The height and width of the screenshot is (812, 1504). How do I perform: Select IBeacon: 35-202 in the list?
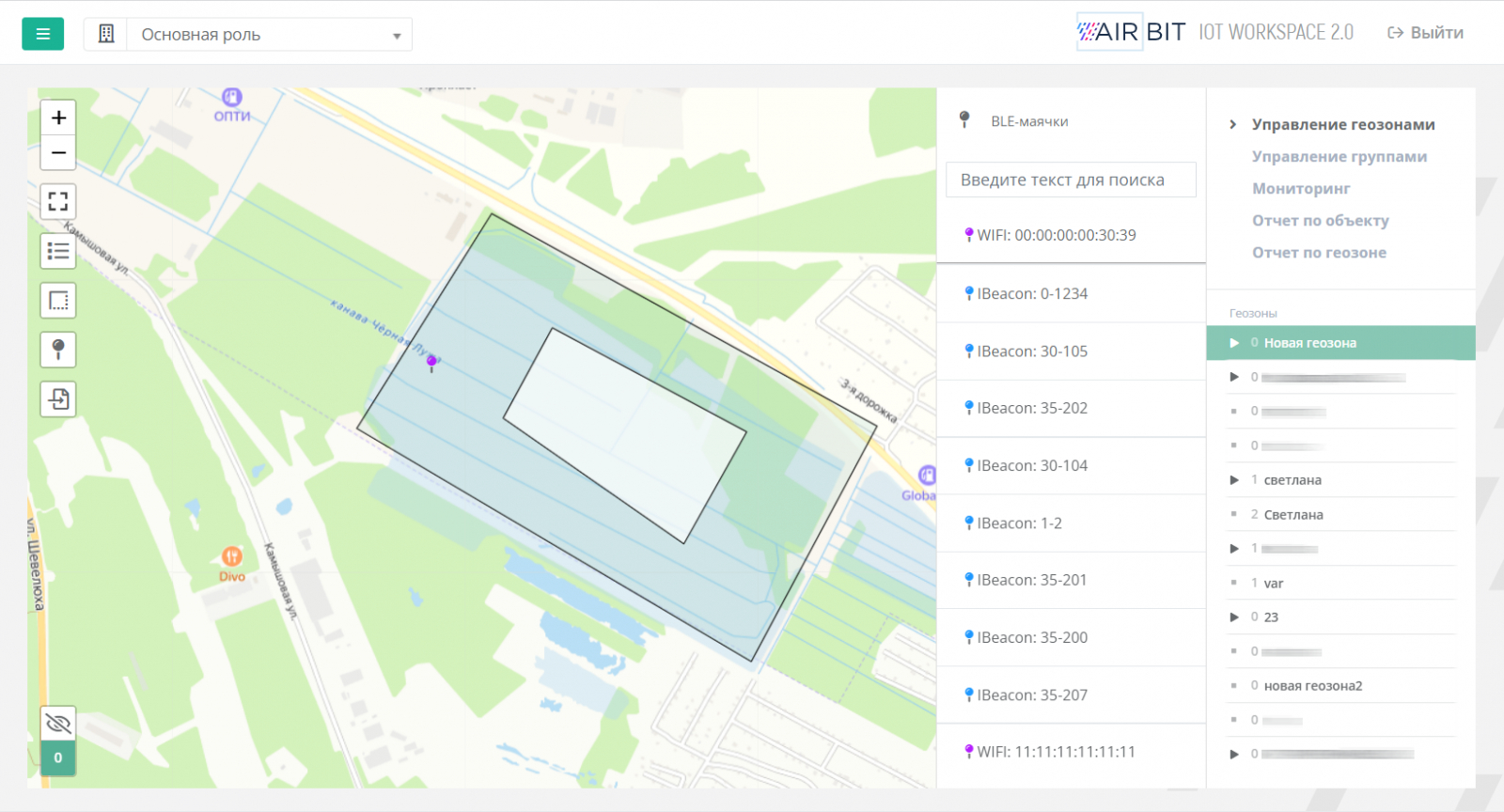pyautogui.click(x=1071, y=409)
